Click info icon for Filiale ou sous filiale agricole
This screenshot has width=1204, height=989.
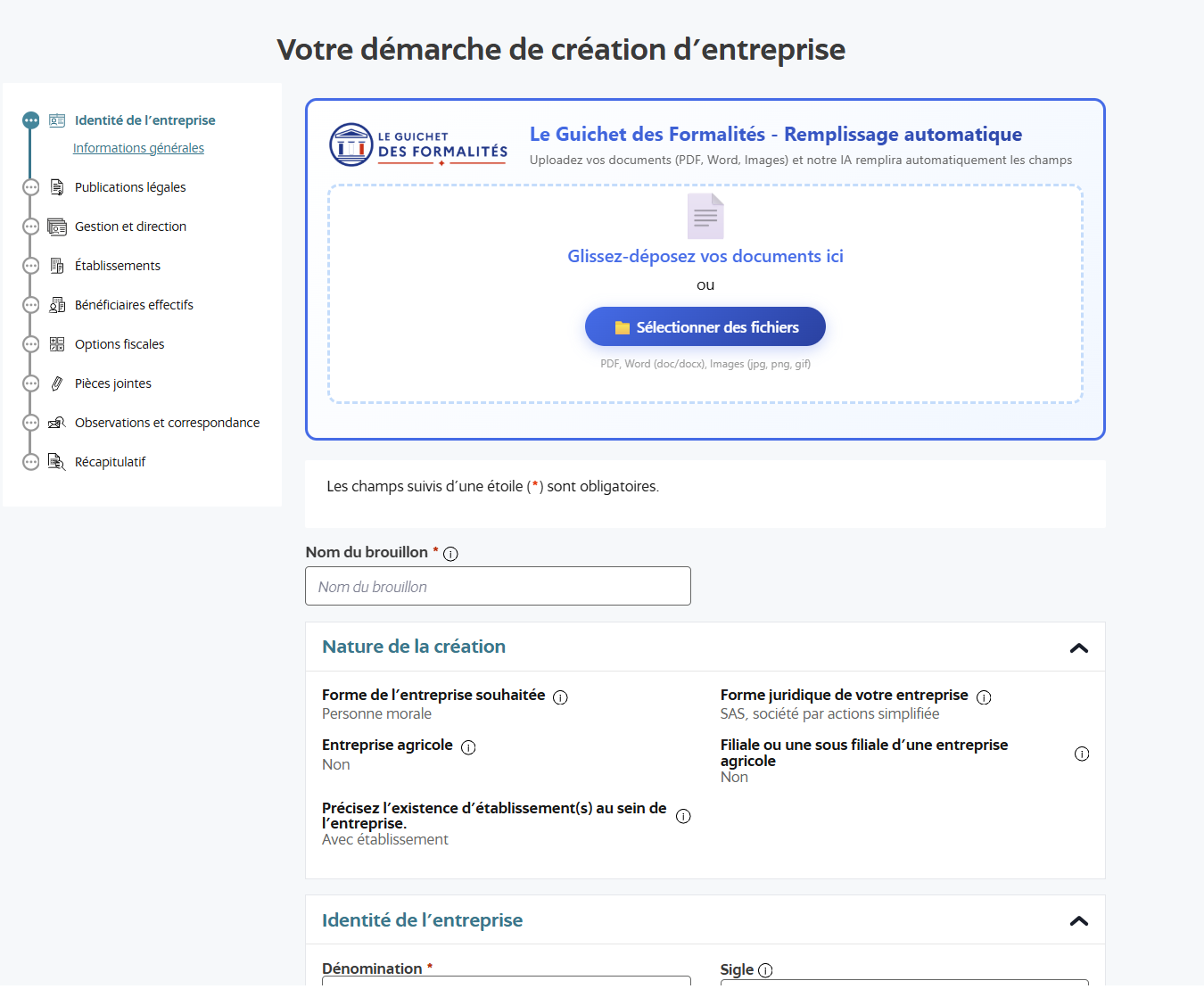(1082, 754)
